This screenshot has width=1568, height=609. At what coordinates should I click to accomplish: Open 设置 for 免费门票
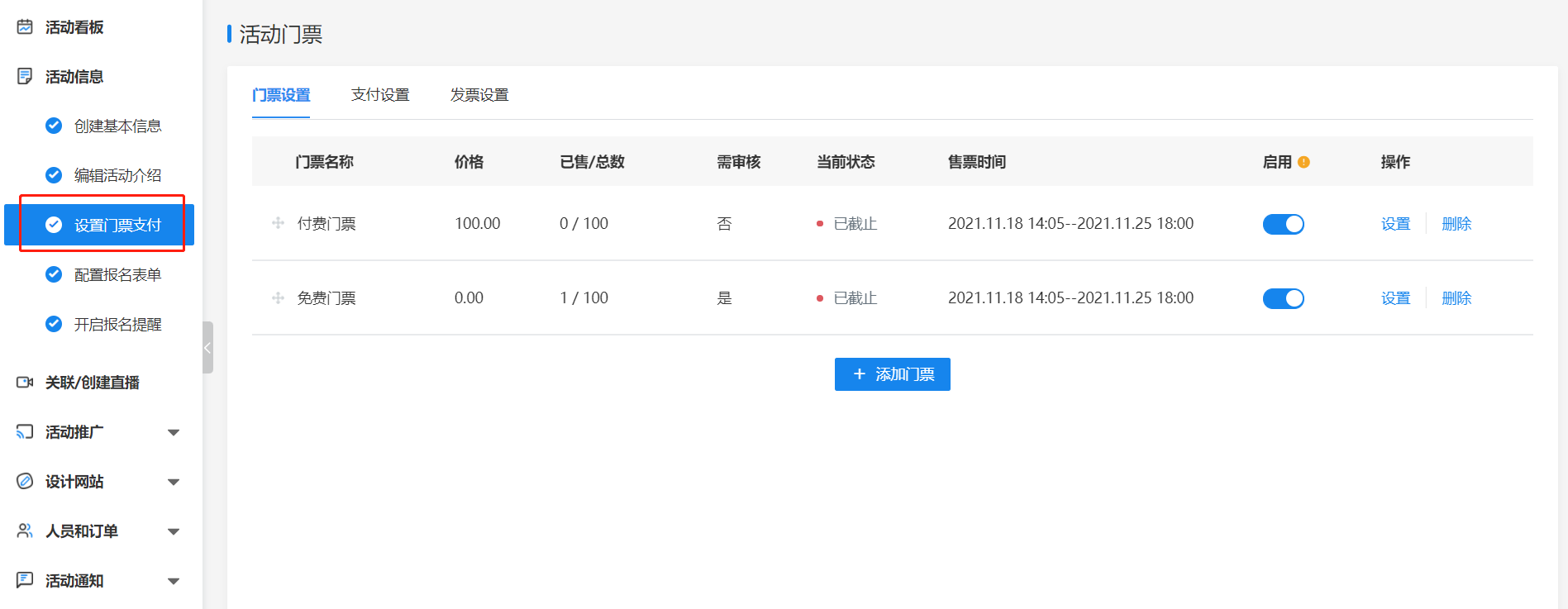[1395, 298]
